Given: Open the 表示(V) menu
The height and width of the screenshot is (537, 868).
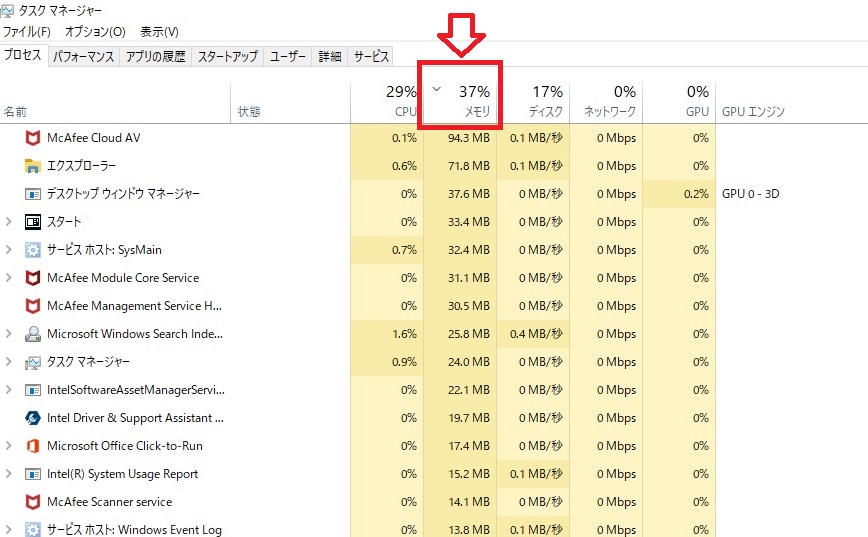Looking at the screenshot, I should (x=159, y=32).
